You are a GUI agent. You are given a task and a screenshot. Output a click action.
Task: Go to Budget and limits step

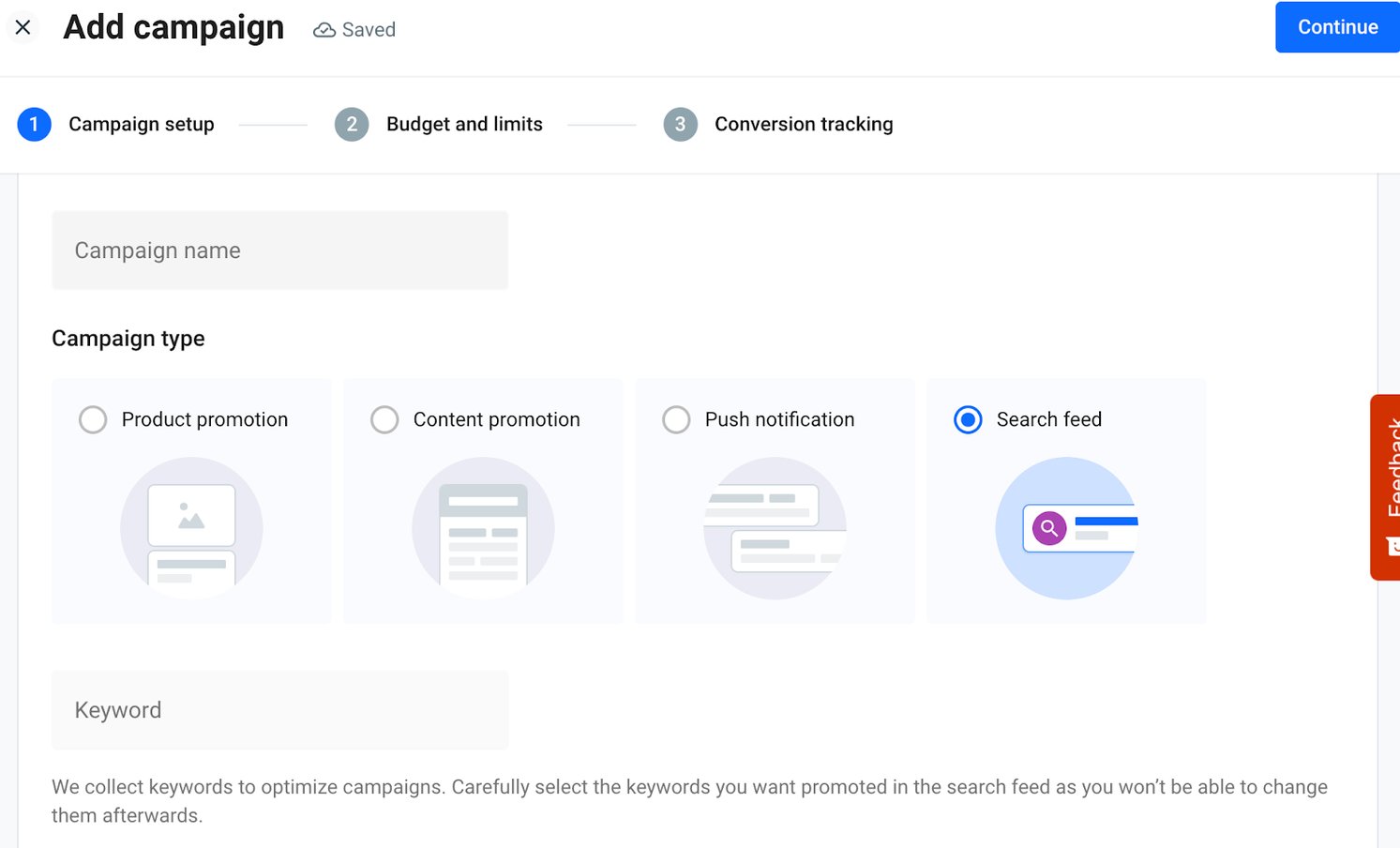pyautogui.click(x=464, y=125)
